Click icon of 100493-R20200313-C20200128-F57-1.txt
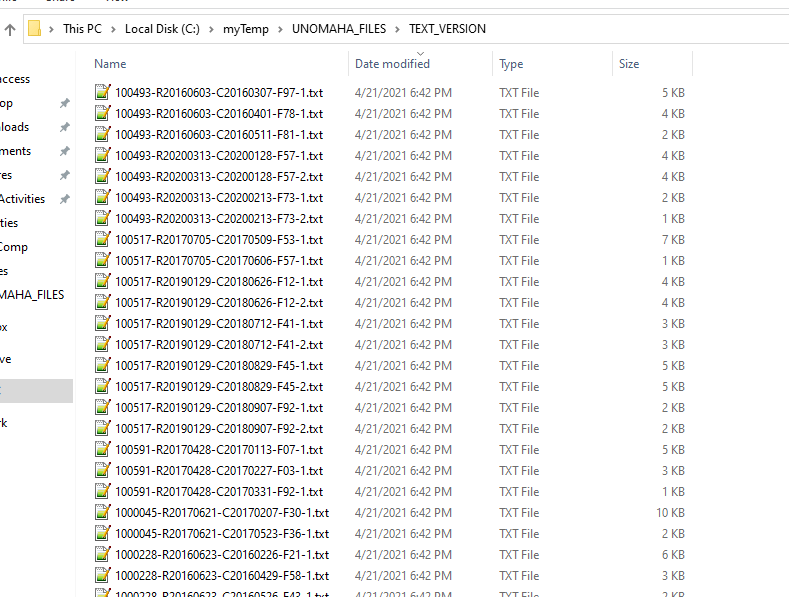This screenshot has width=789, height=597. 103,155
